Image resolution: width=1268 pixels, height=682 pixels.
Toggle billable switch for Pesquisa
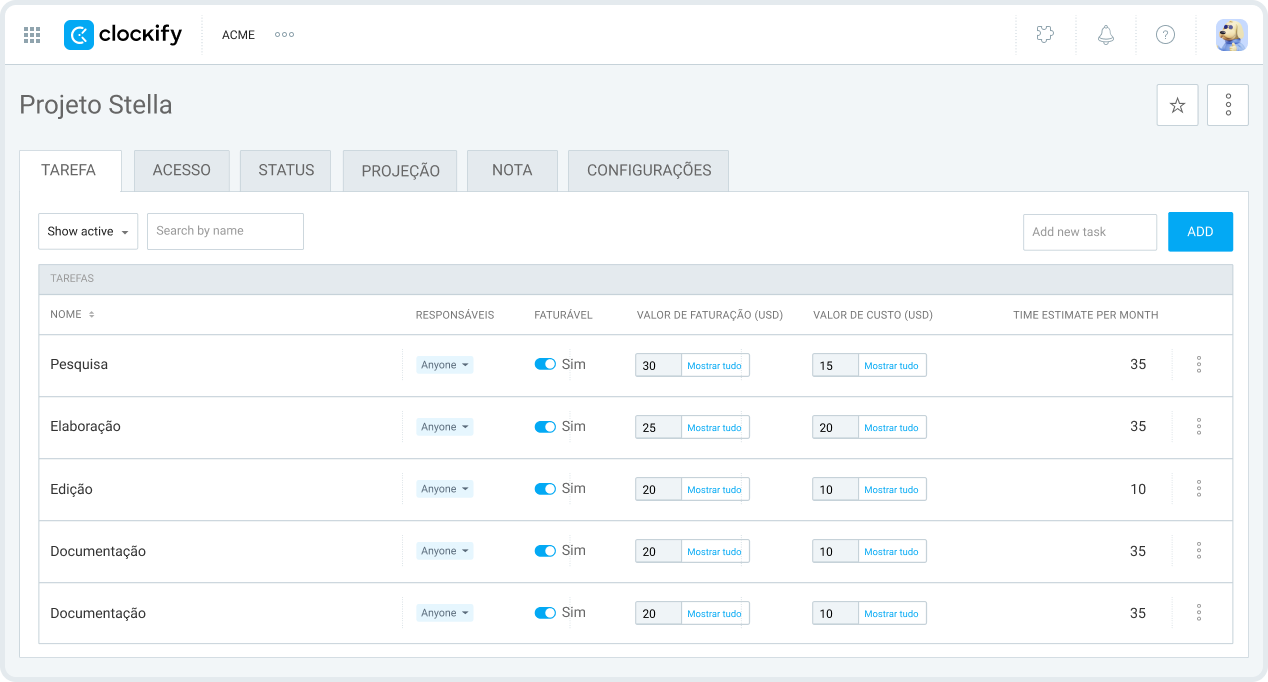(x=545, y=365)
